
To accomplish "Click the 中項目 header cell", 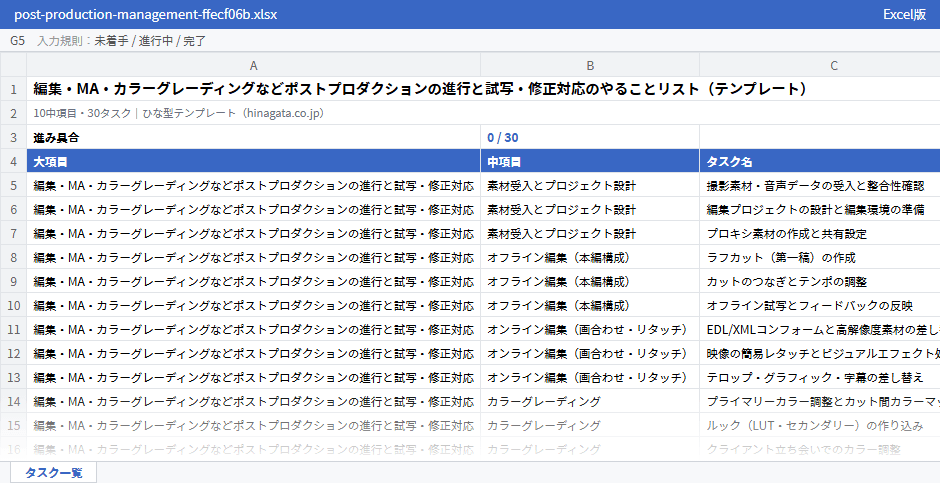I will 590,161.
